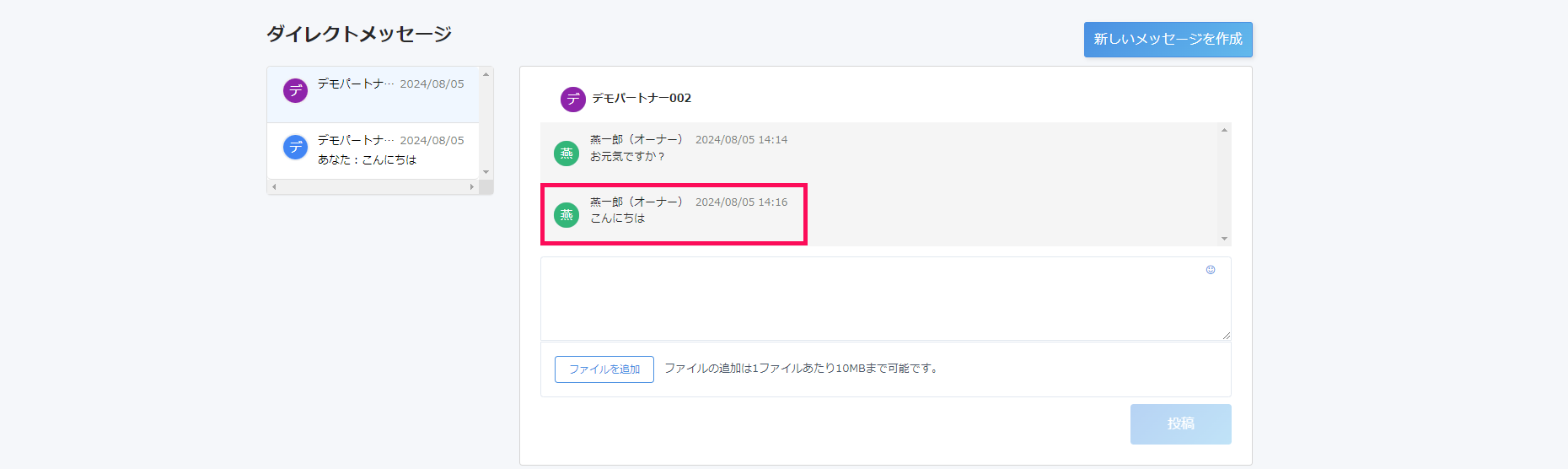Click blue avatar in second conversation
This screenshot has height=469, width=1568.
[x=295, y=148]
